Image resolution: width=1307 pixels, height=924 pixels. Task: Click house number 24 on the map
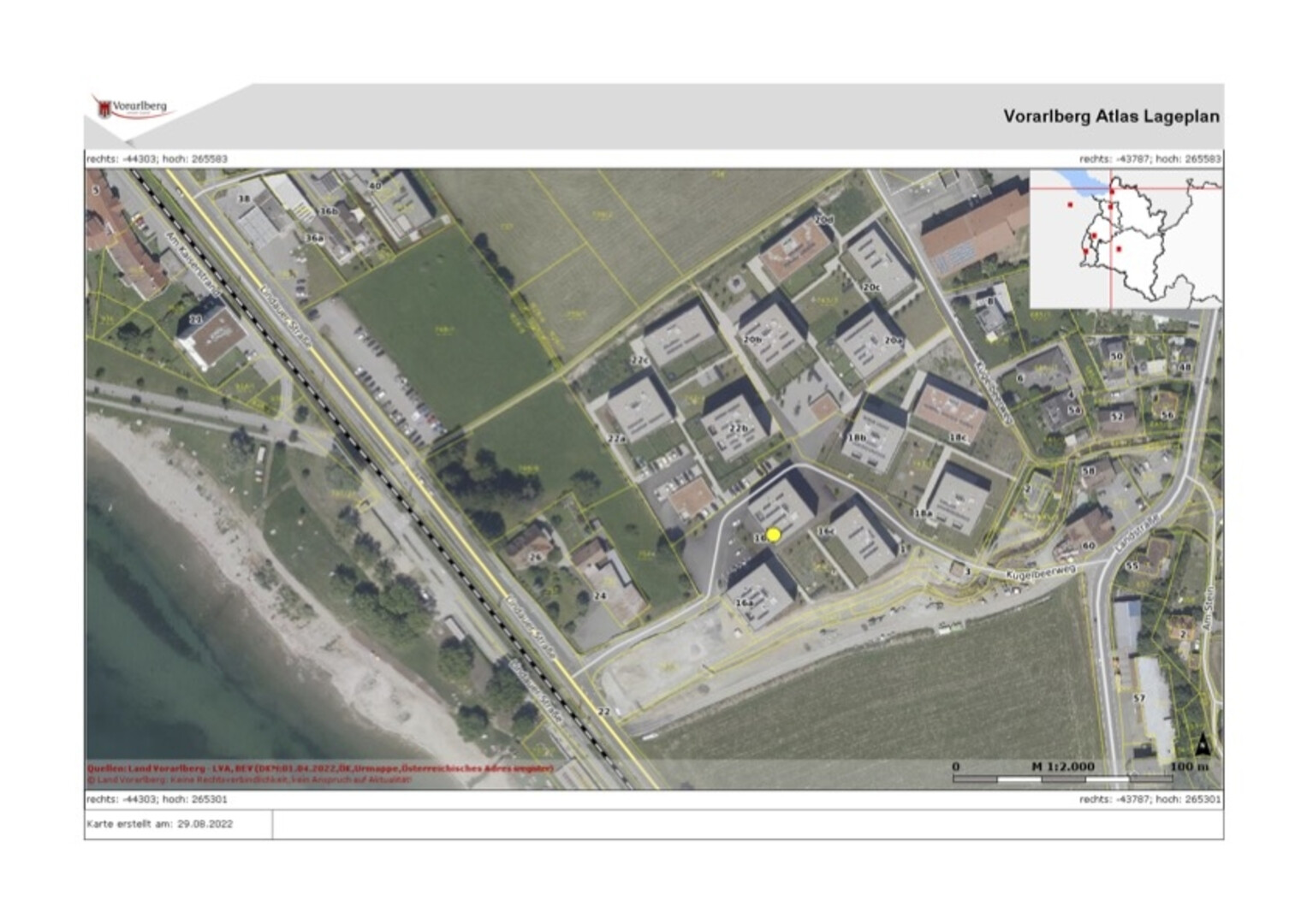[600, 595]
